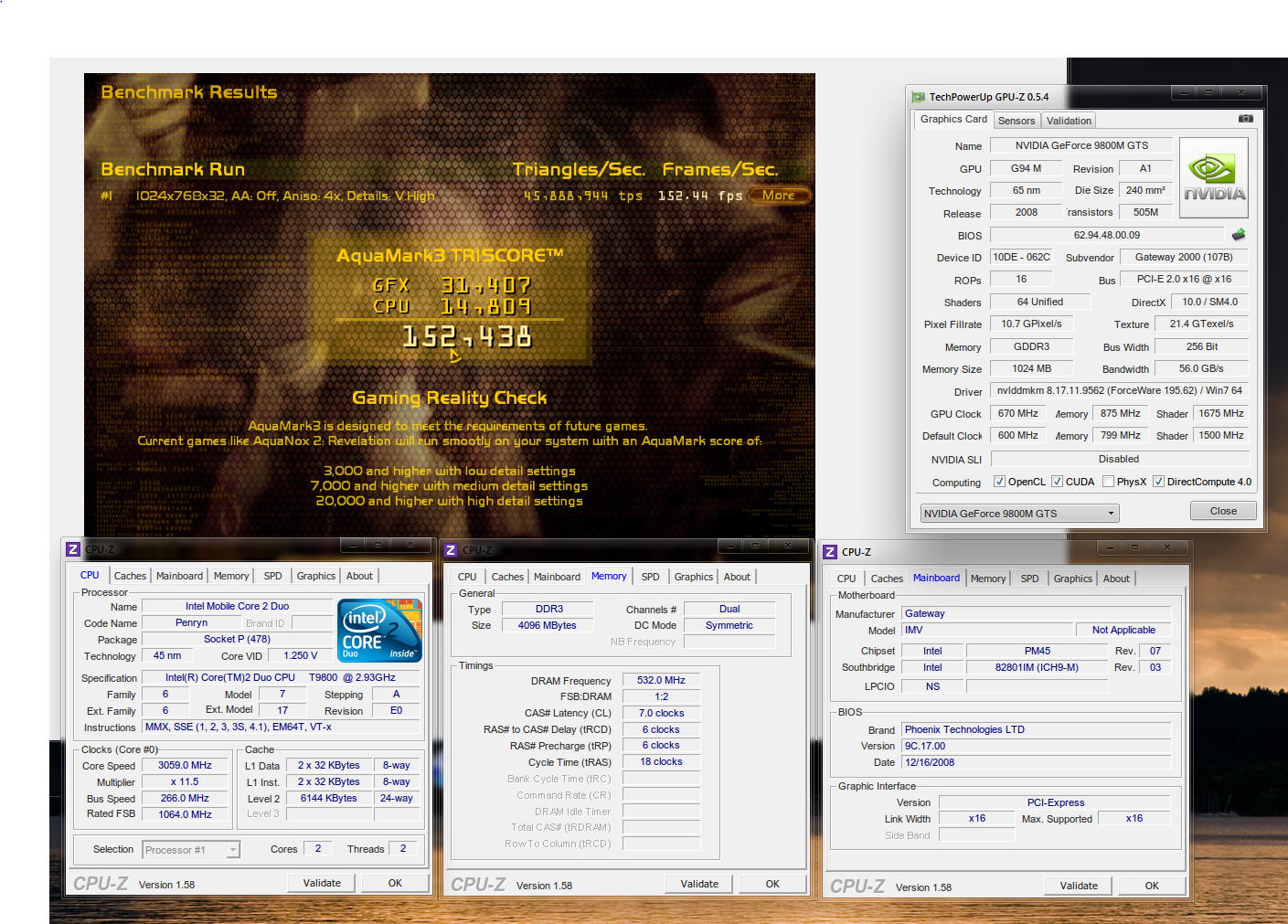Click the CPU-Z Mainboard window title icon
Viewport: 1288px width, 924px height.
point(830,552)
